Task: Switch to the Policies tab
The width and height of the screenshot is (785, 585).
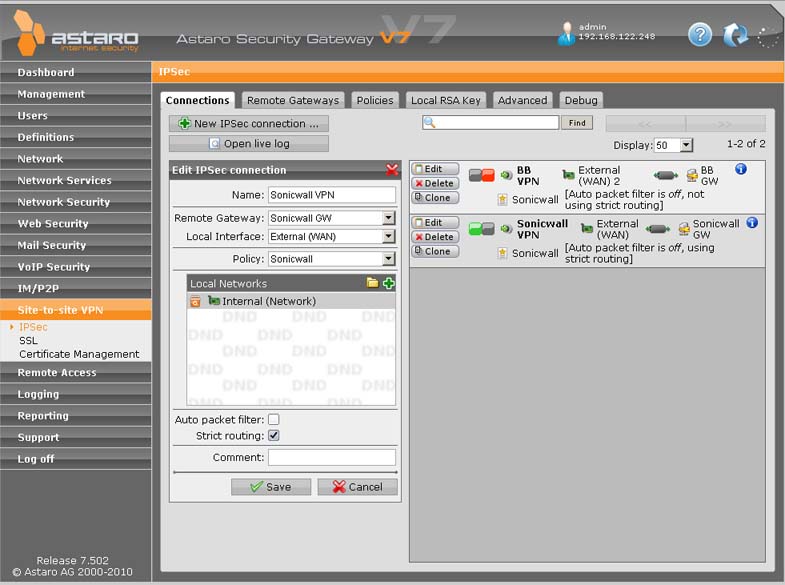Action: click(x=375, y=100)
